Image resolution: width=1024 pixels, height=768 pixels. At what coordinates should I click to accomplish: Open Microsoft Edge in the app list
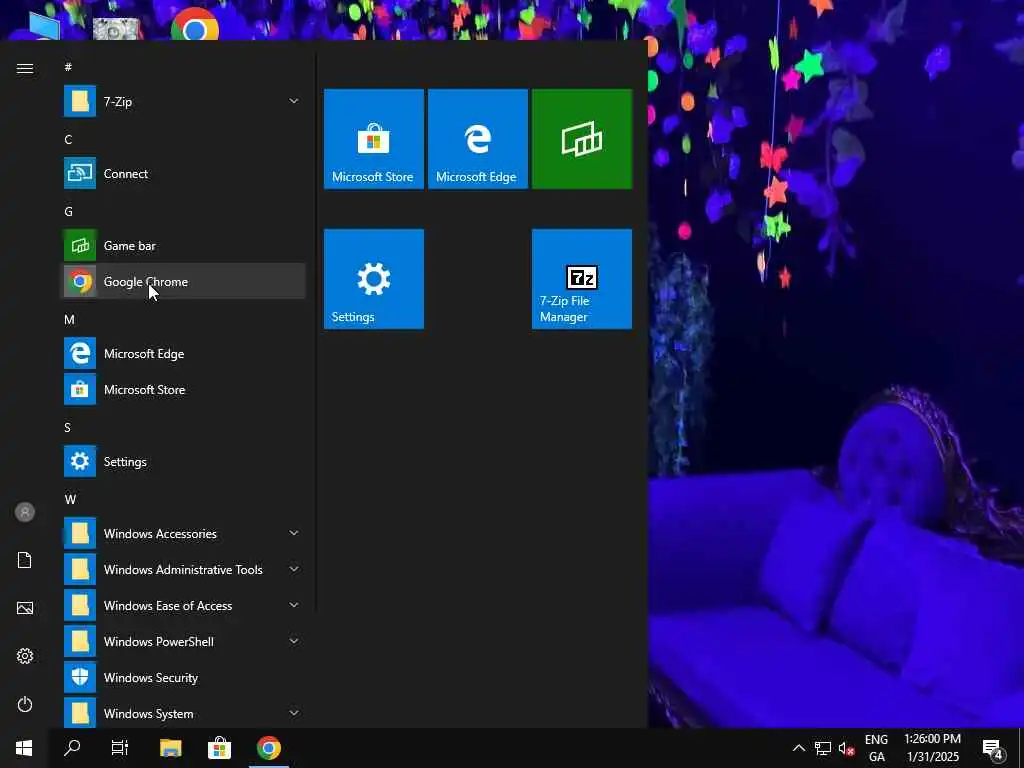(x=183, y=353)
